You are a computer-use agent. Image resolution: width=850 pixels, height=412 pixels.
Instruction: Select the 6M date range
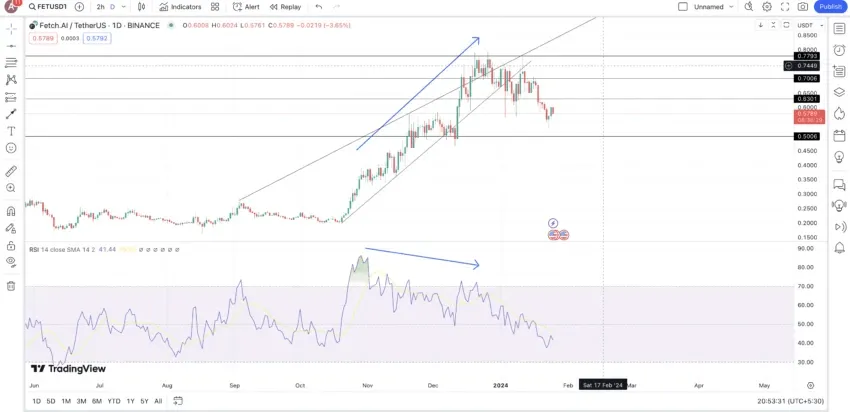pyautogui.click(x=96, y=401)
